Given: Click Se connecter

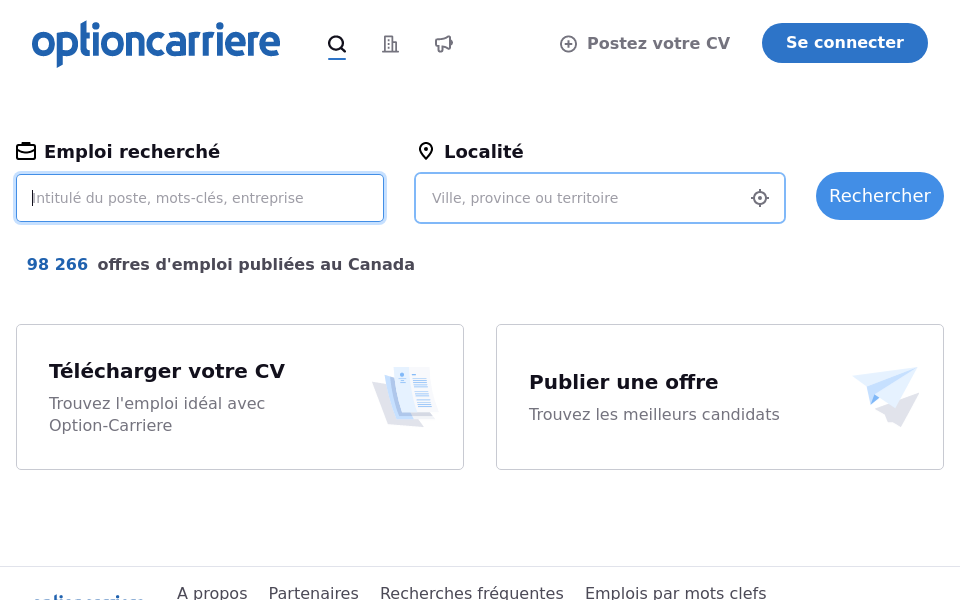Looking at the screenshot, I should [845, 42].
